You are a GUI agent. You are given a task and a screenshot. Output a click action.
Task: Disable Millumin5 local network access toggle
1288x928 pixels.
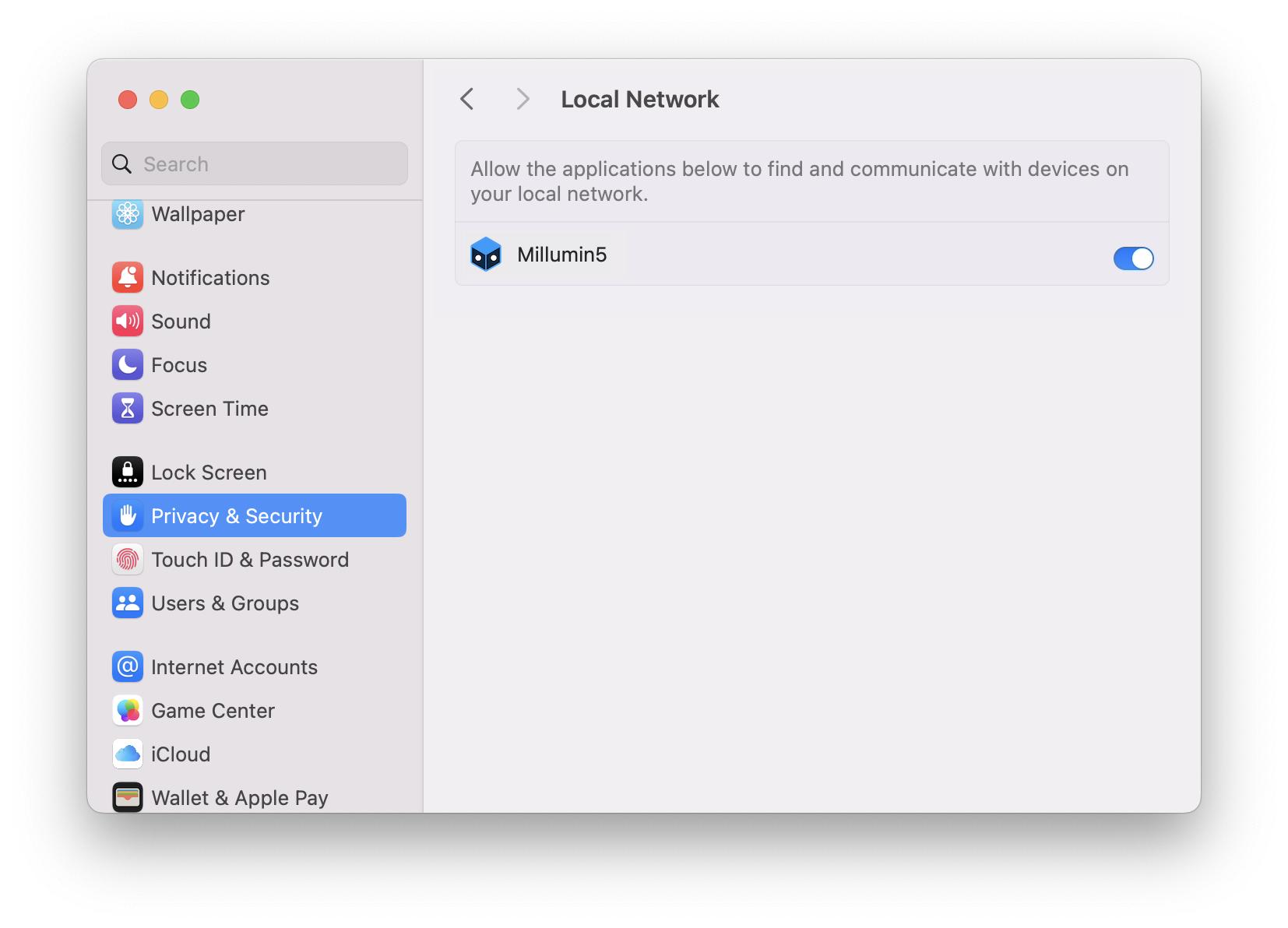1133,258
